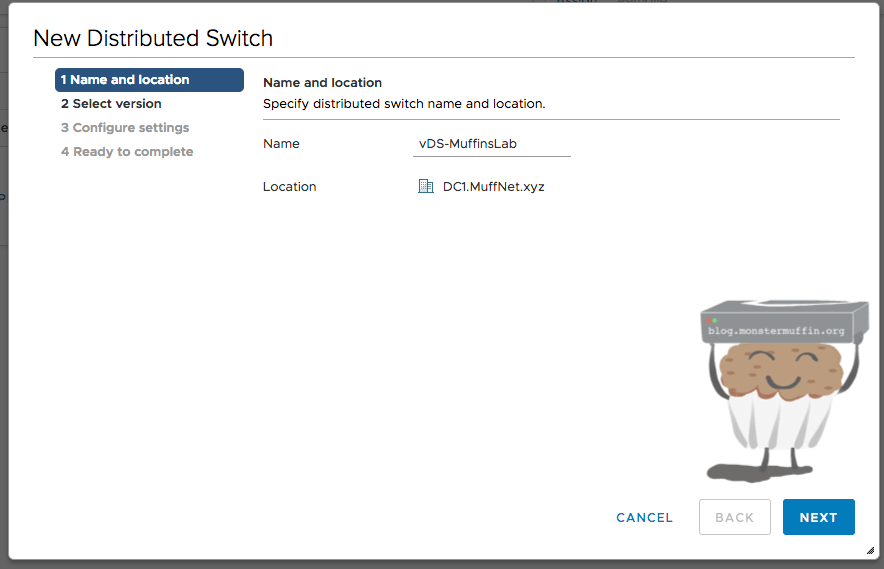The width and height of the screenshot is (884, 569).
Task: Click the red and green LEDs on the router box
Action: 711,320
